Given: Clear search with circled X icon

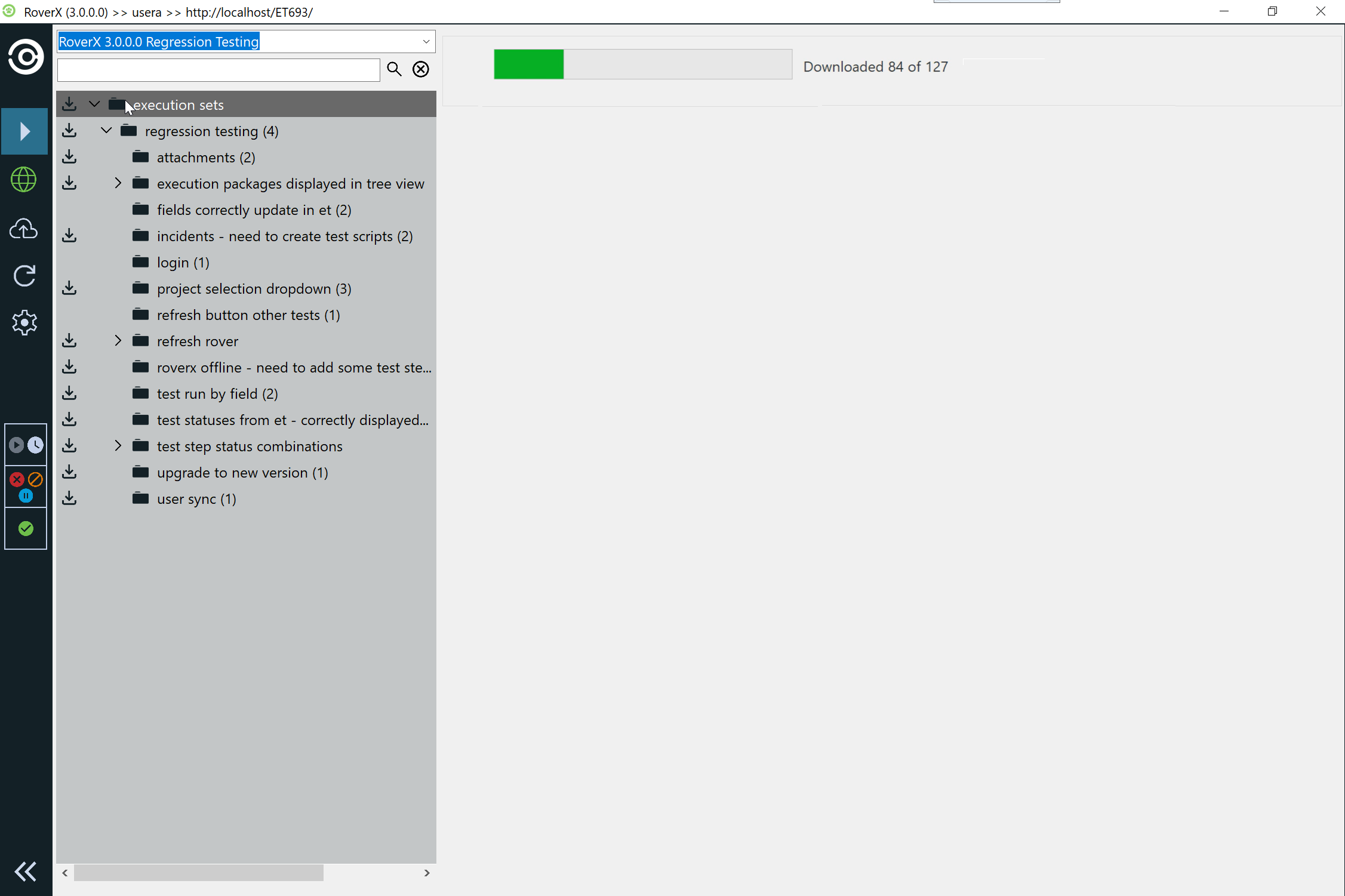Looking at the screenshot, I should point(421,69).
